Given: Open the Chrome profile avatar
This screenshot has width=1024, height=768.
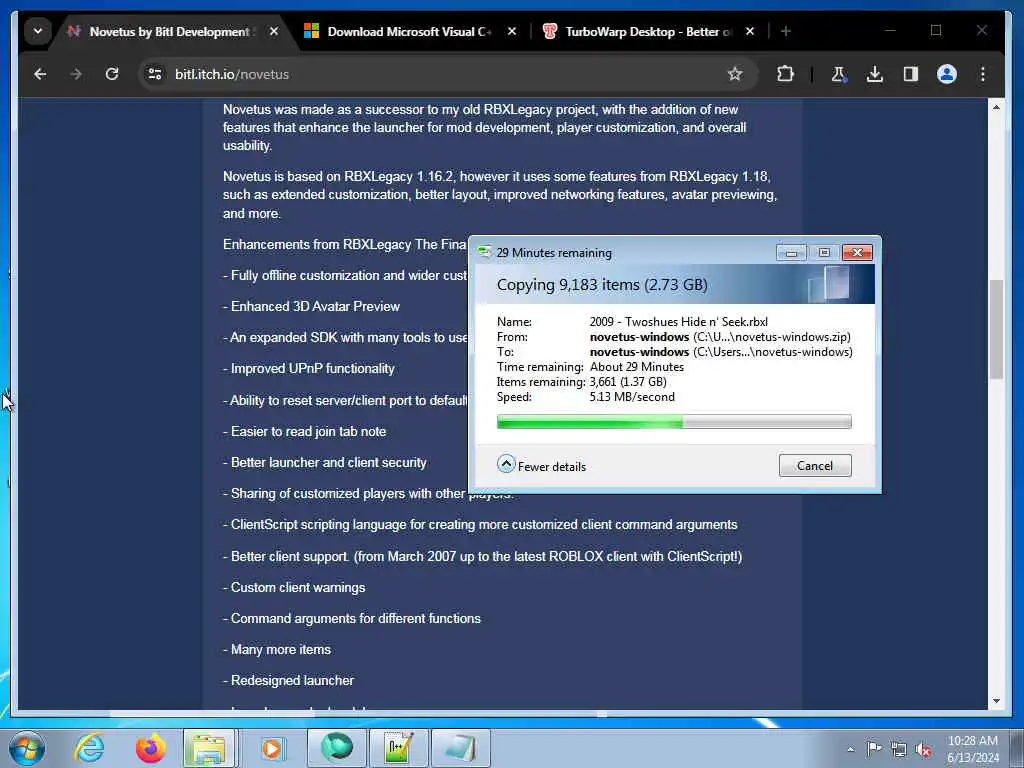Looking at the screenshot, I should tap(946, 74).
